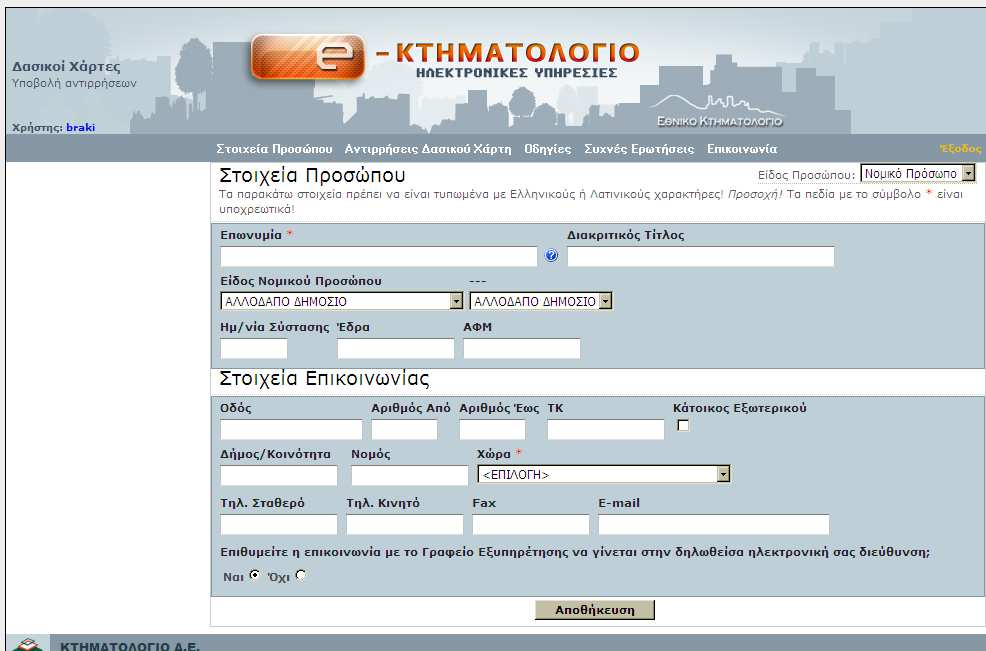Click the Κτηματολόγιο Α.Ε. footer logo
The width and height of the screenshot is (986, 651).
point(28,644)
